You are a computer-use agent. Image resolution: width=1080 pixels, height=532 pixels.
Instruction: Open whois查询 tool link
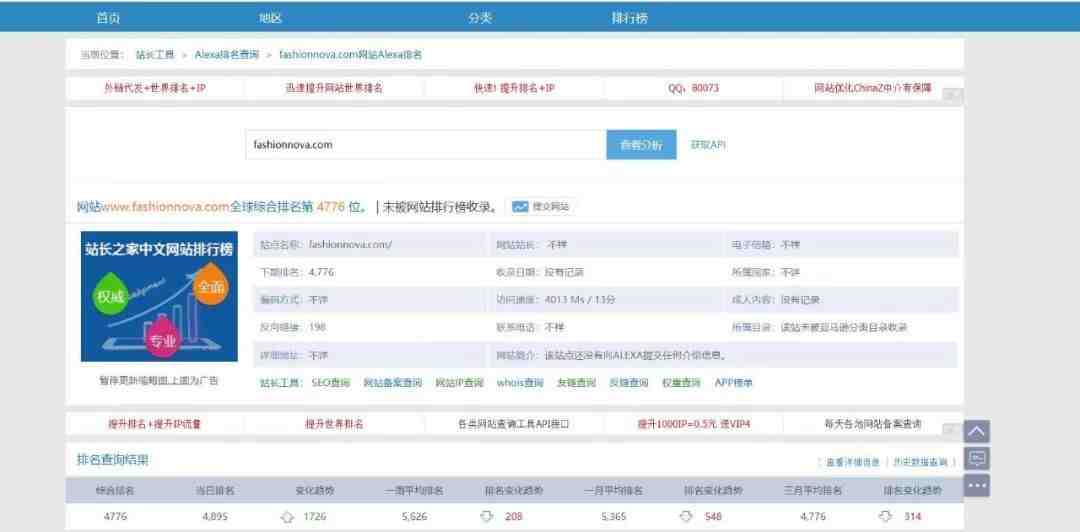(520, 382)
